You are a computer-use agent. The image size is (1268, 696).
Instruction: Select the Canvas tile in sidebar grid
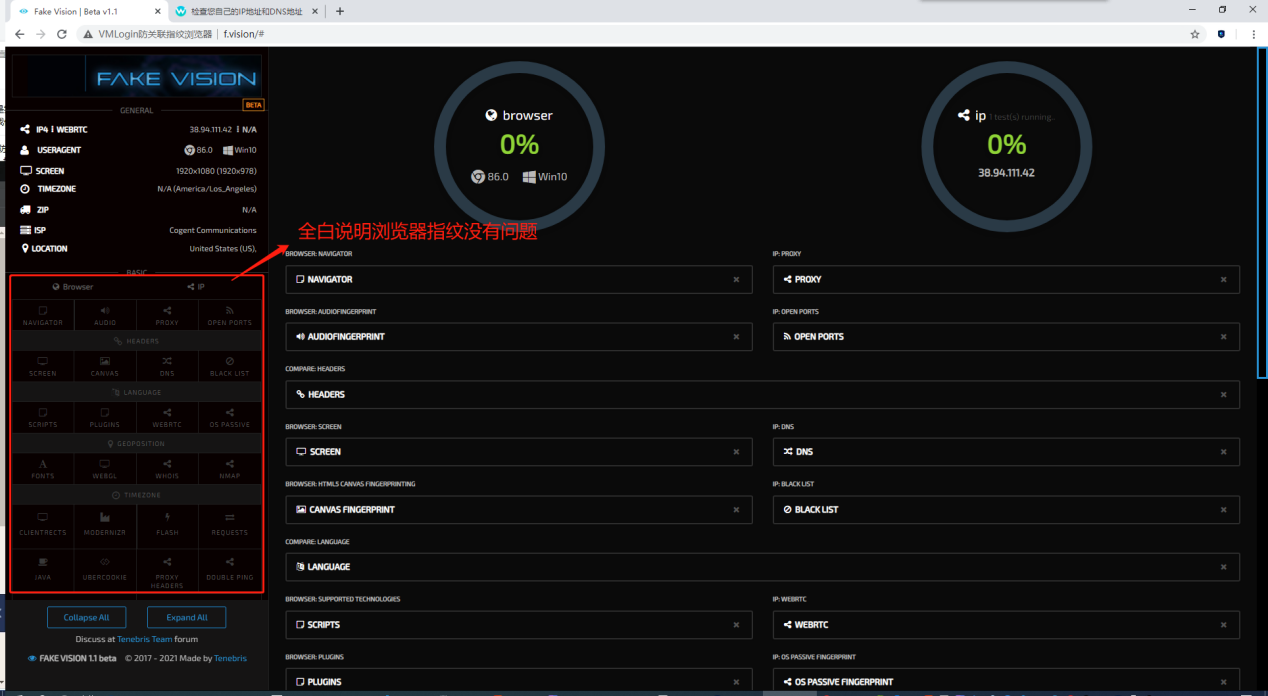pos(105,366)
